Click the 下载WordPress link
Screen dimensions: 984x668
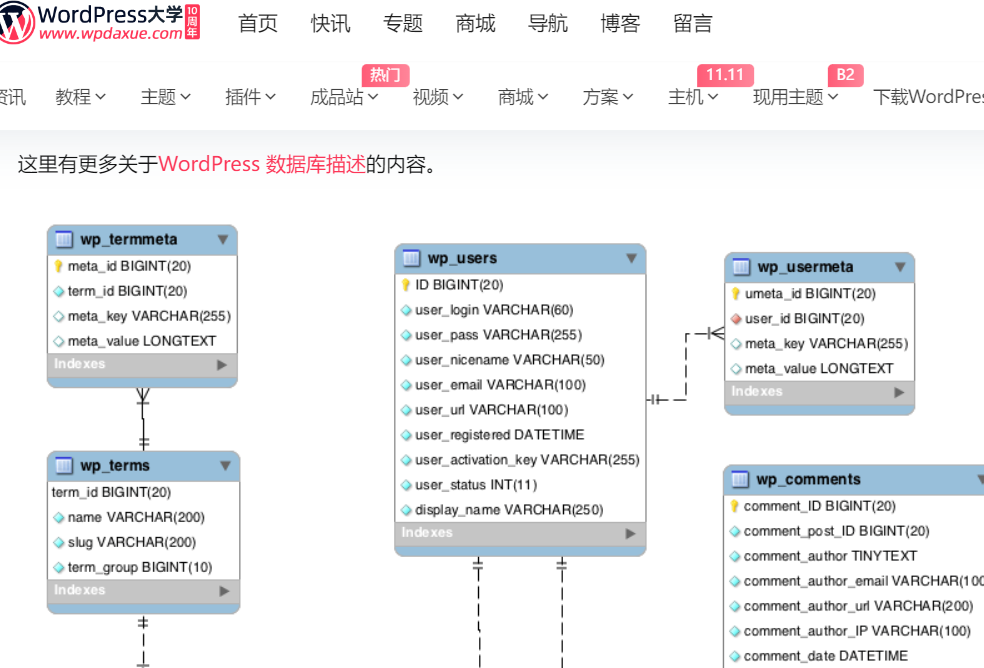click(x=929, y=97)
